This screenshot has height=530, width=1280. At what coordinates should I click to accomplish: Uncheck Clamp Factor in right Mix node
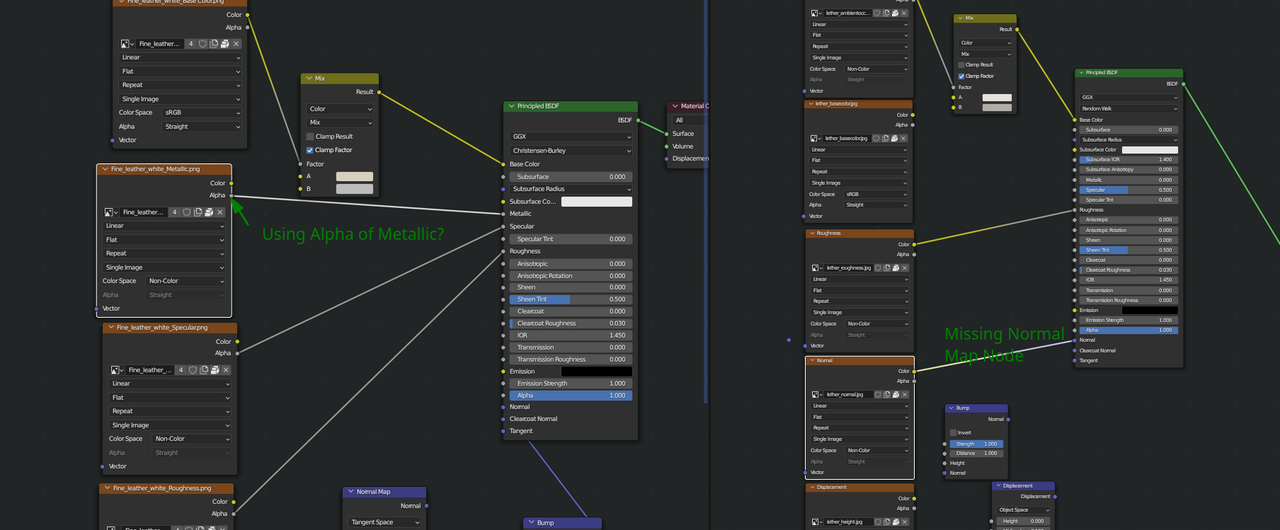[962, 76]
